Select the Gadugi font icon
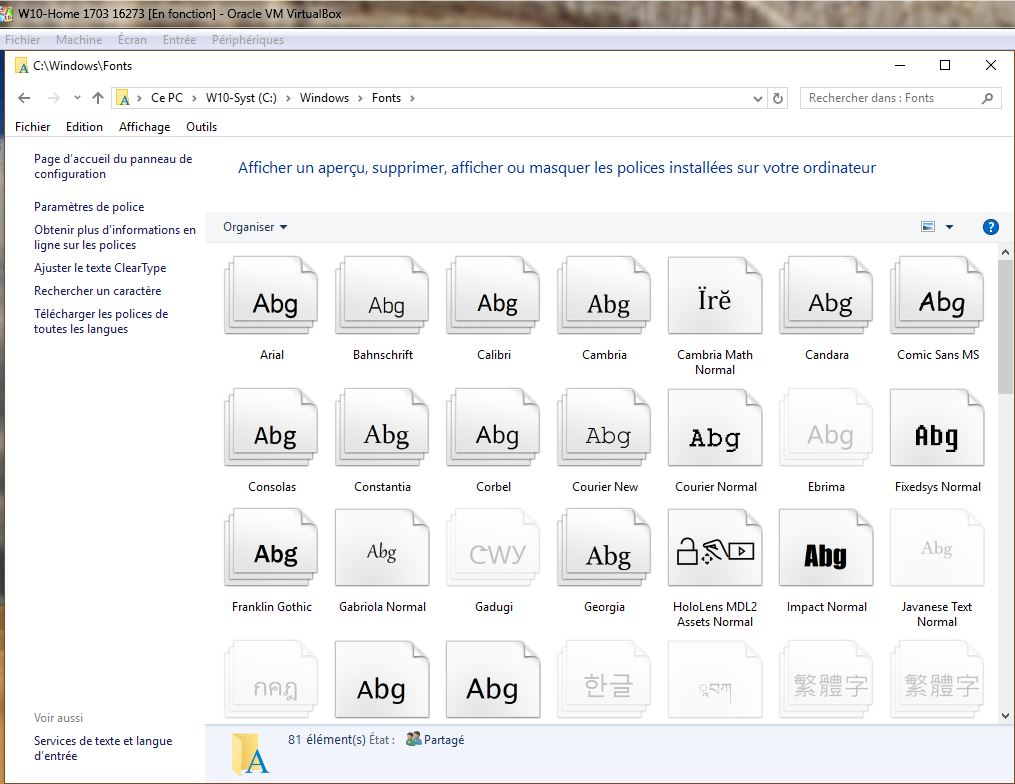This screenshot has height=784, width=1015. pos(493,547)
